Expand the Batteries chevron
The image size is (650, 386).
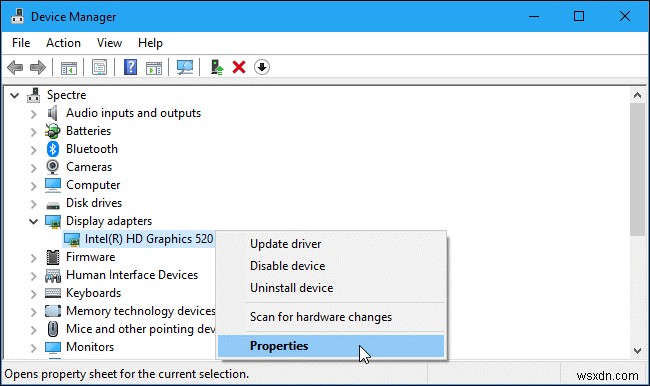(x=34, y=132)
